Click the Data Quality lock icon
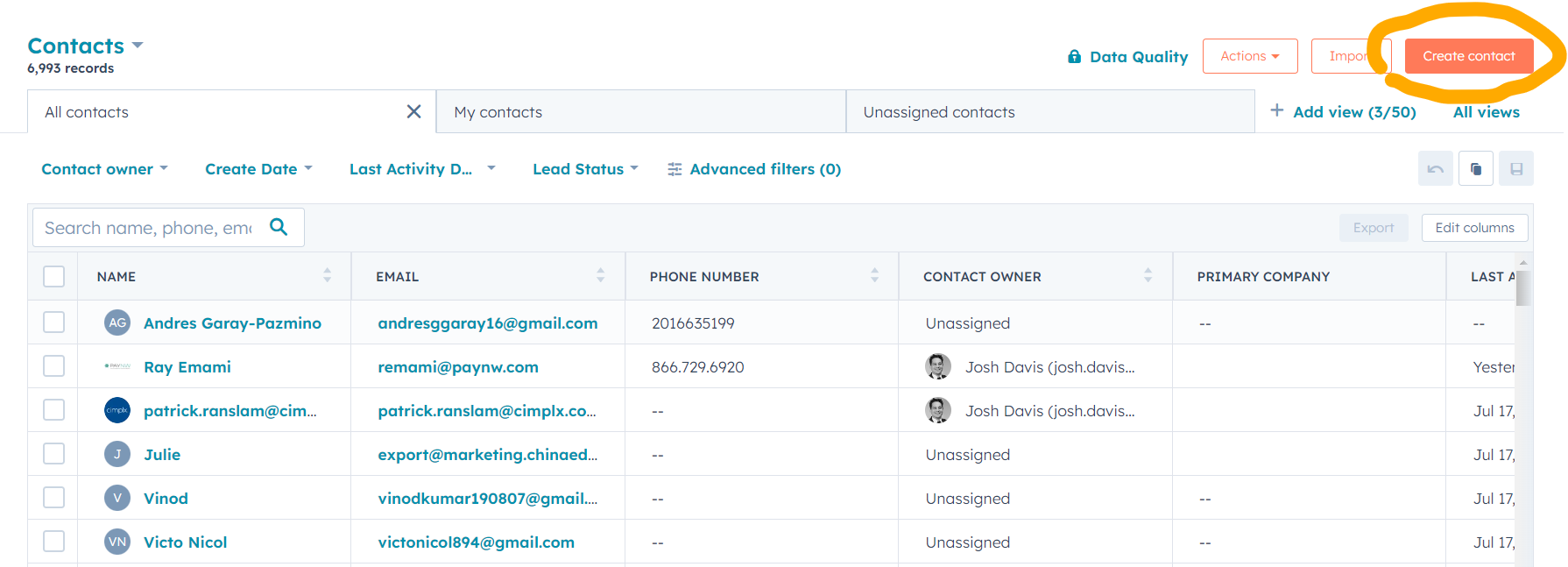This screenshot has height=567, width=1568. (1074, 57)
